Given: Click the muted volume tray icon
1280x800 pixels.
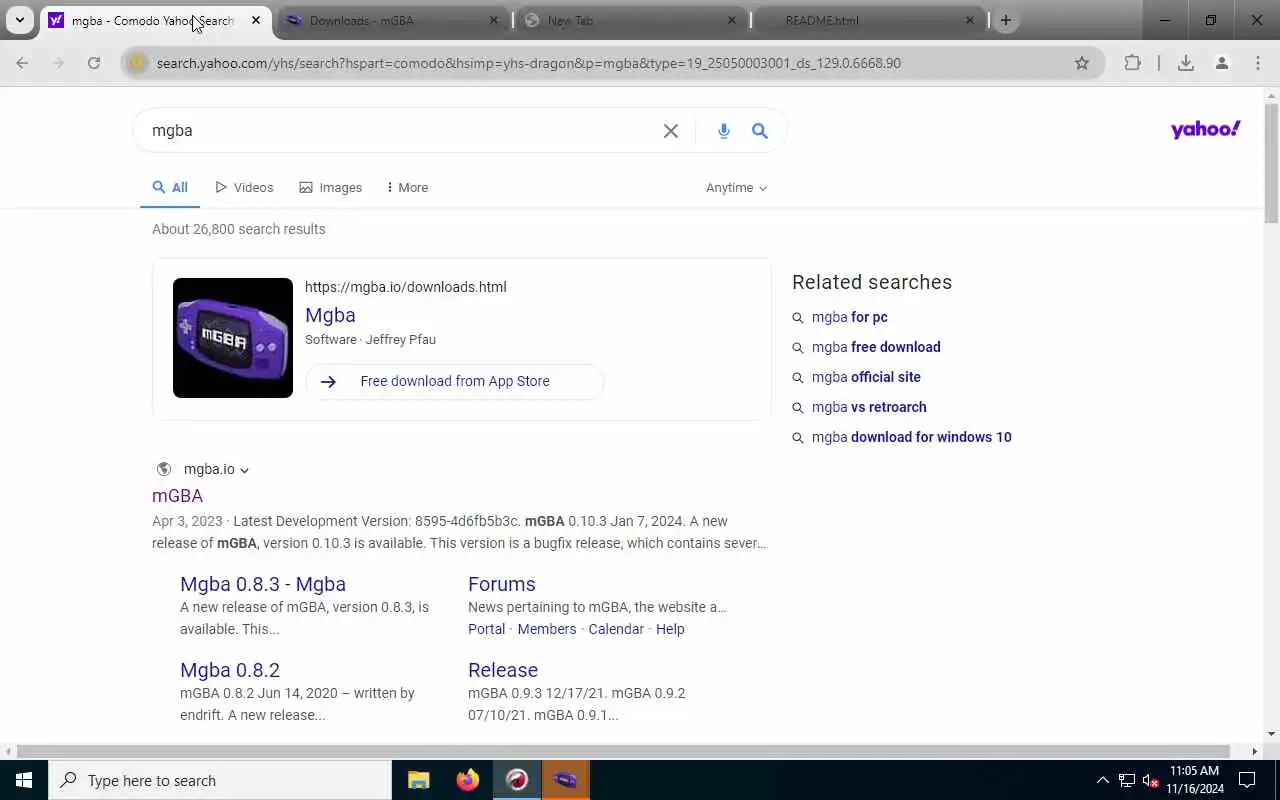Looking at the screenshot, I should (x=1150, y=780).
